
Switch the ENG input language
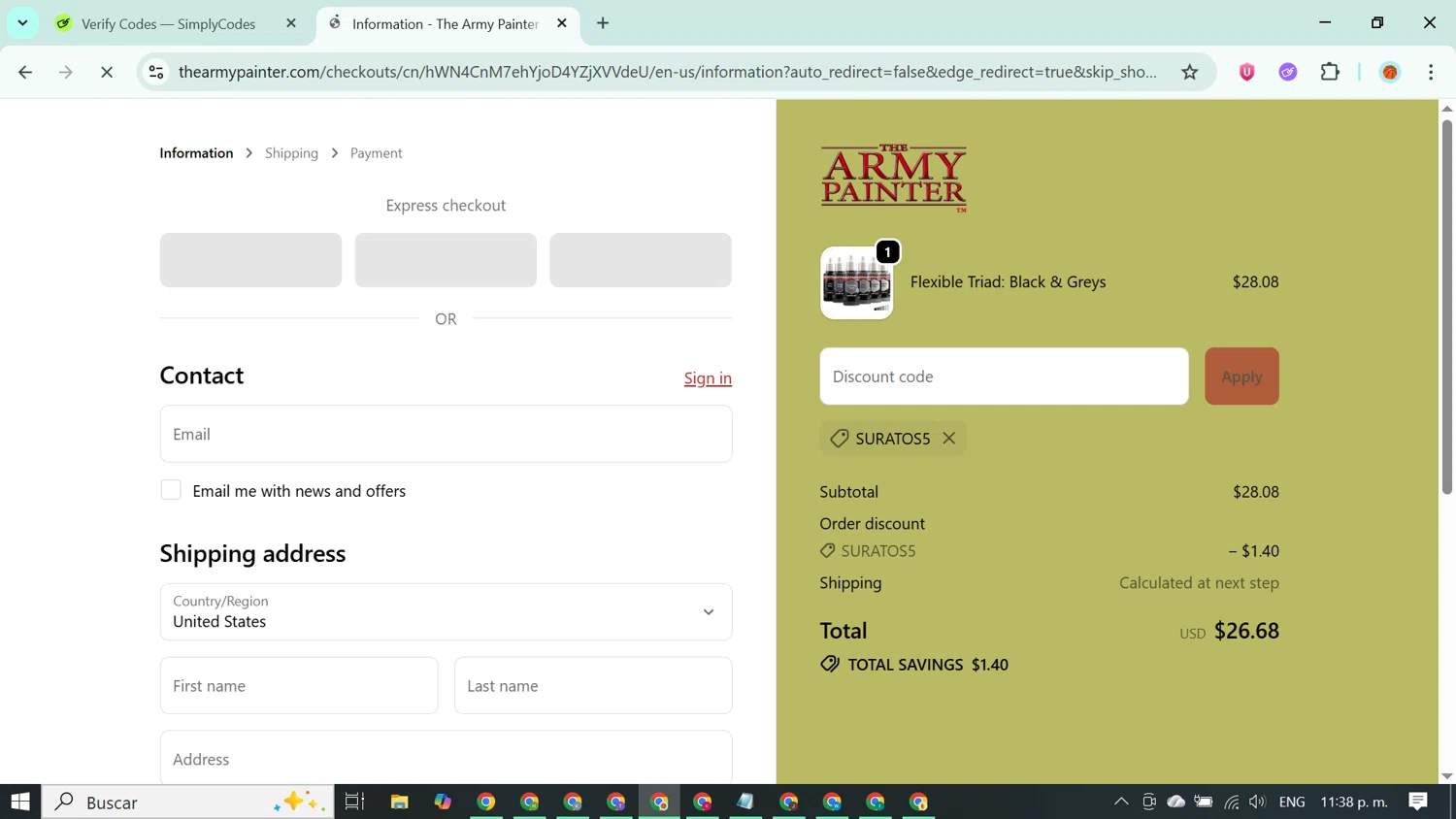pos(1292,802)
